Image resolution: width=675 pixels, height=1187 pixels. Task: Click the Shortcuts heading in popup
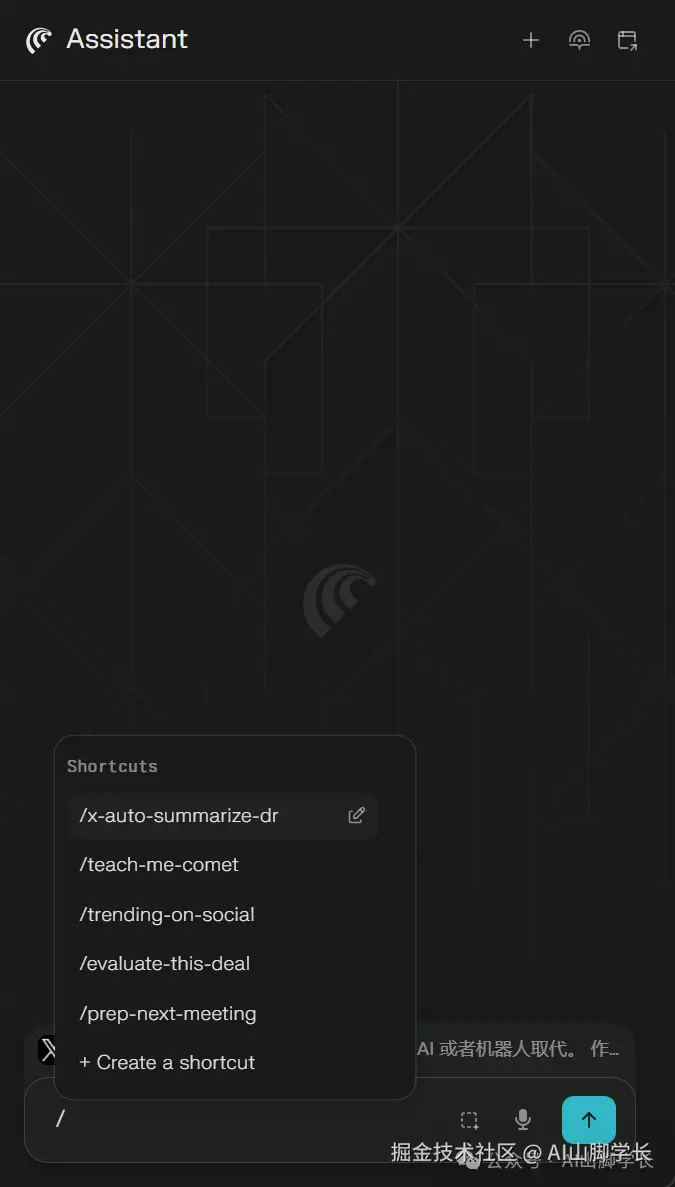click(112, 766)
